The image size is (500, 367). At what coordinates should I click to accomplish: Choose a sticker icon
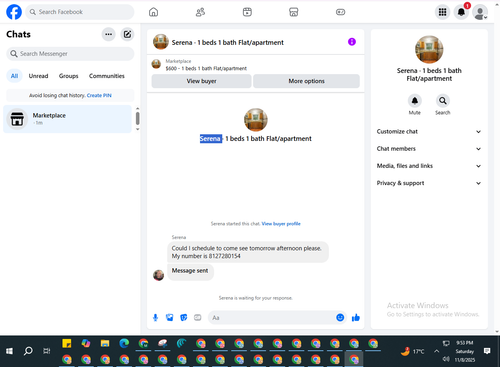(x=184, y=318)
